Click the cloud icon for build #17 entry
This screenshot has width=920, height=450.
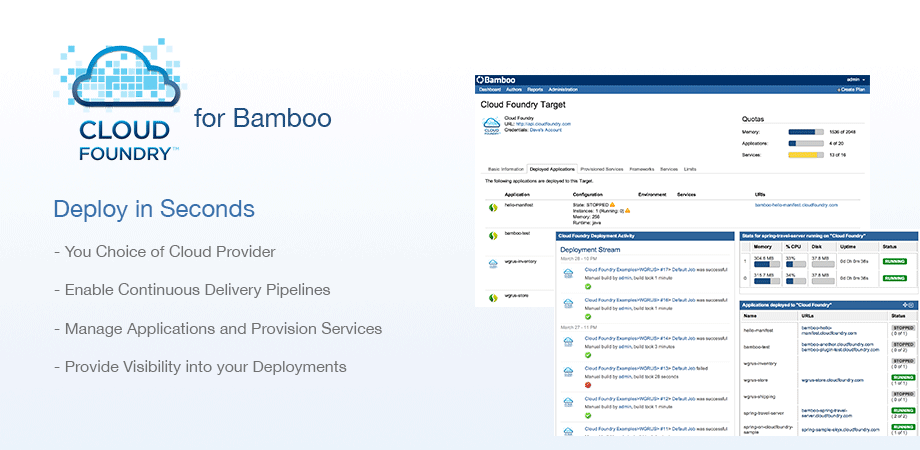point(568,273)
